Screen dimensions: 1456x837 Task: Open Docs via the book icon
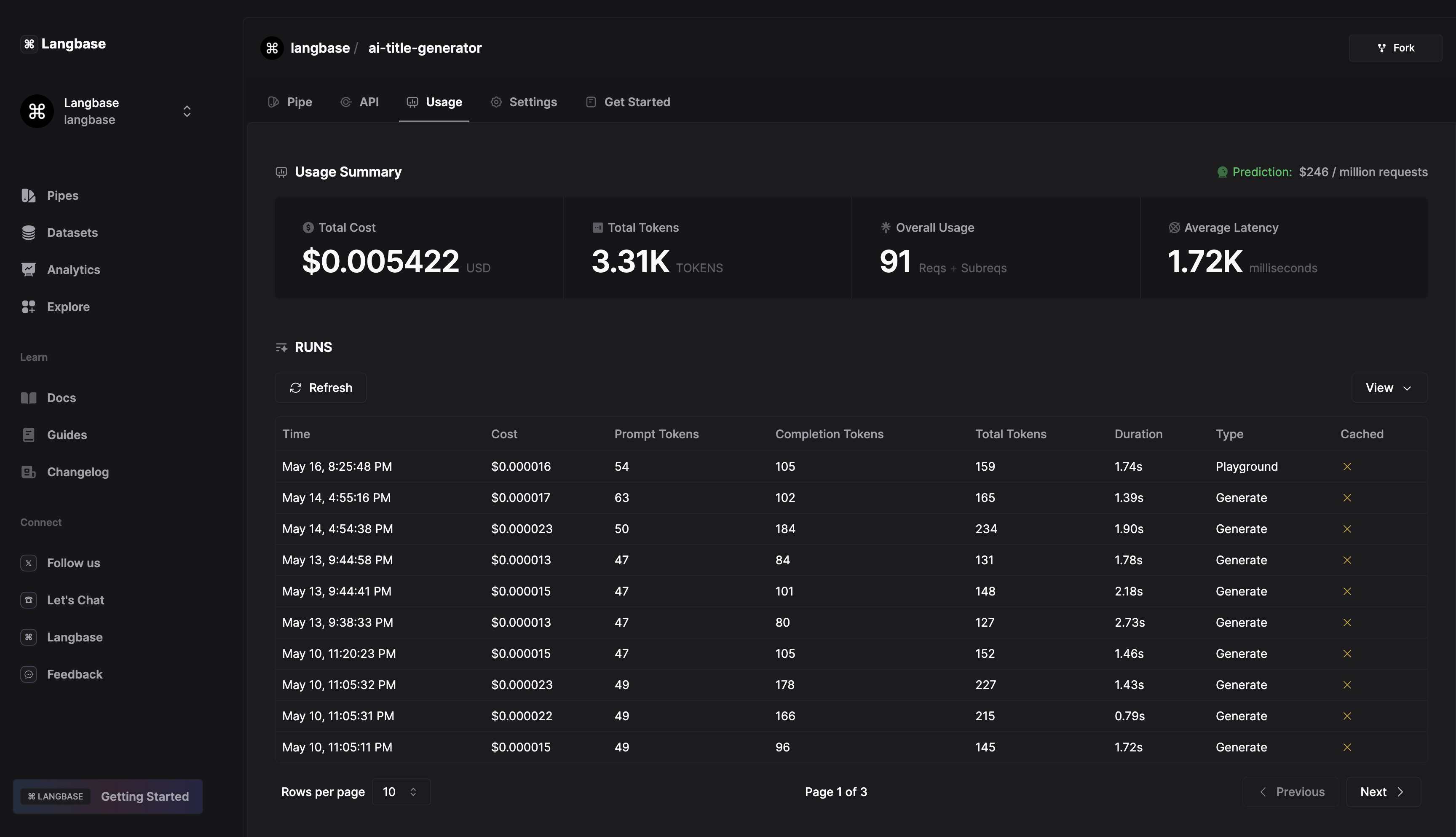click(x=28, y=398)
